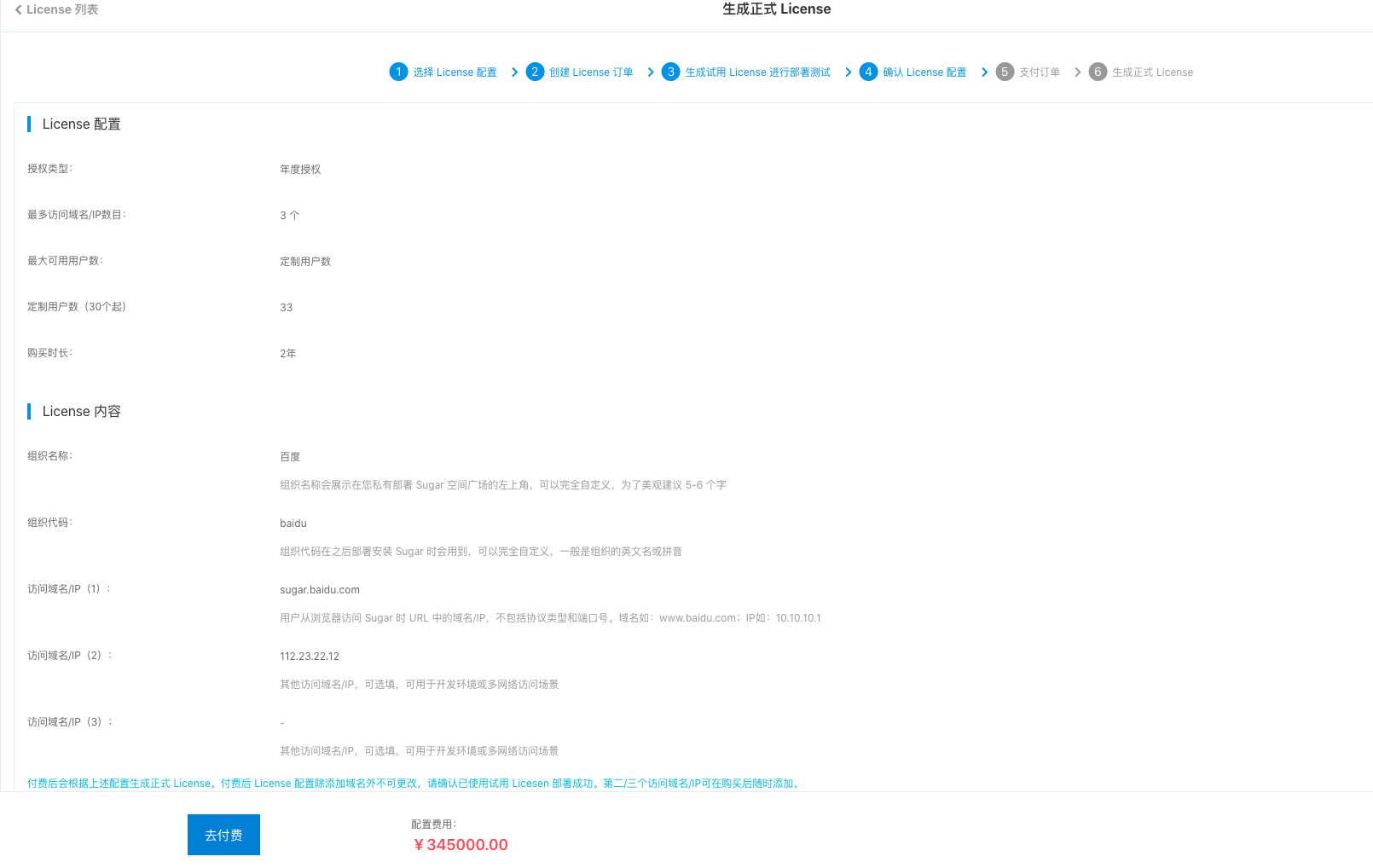The width and height of the screenshot is (1373, 868).
Task: Click the 定制用户数（30个起）label
Action: [77, 307]
